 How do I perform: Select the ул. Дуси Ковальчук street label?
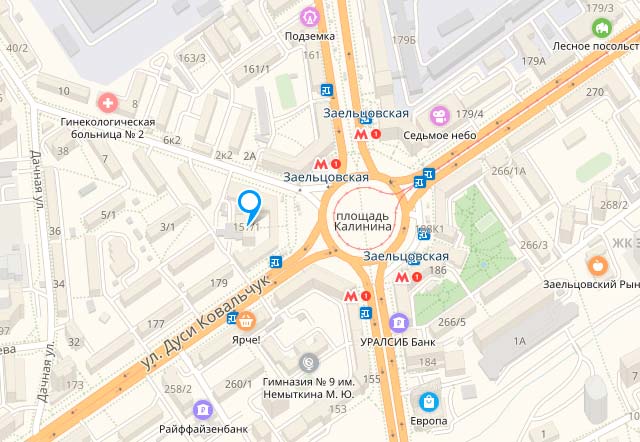tap(207, 322)
